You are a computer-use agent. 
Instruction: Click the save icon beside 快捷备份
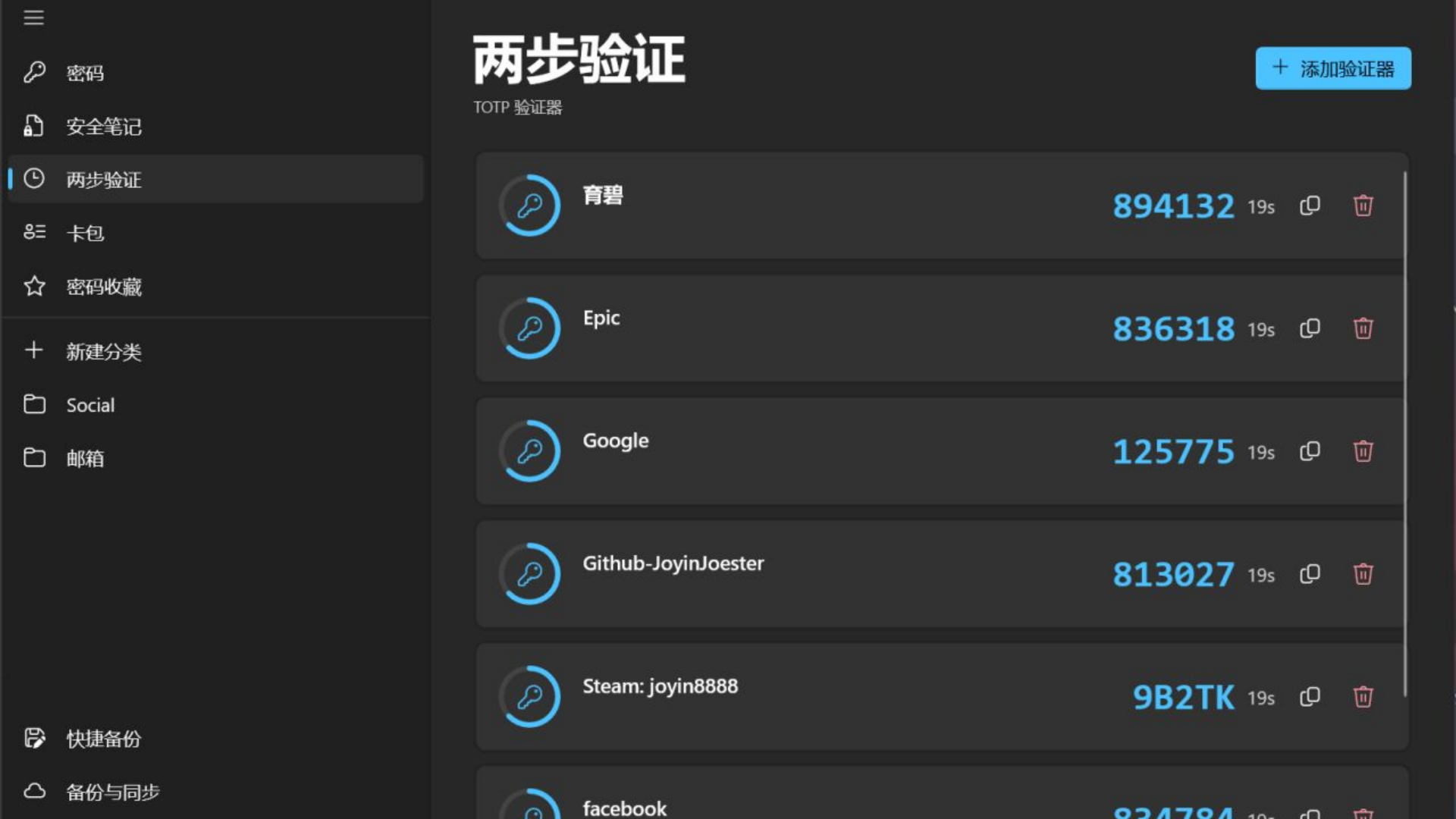point(34,738)
